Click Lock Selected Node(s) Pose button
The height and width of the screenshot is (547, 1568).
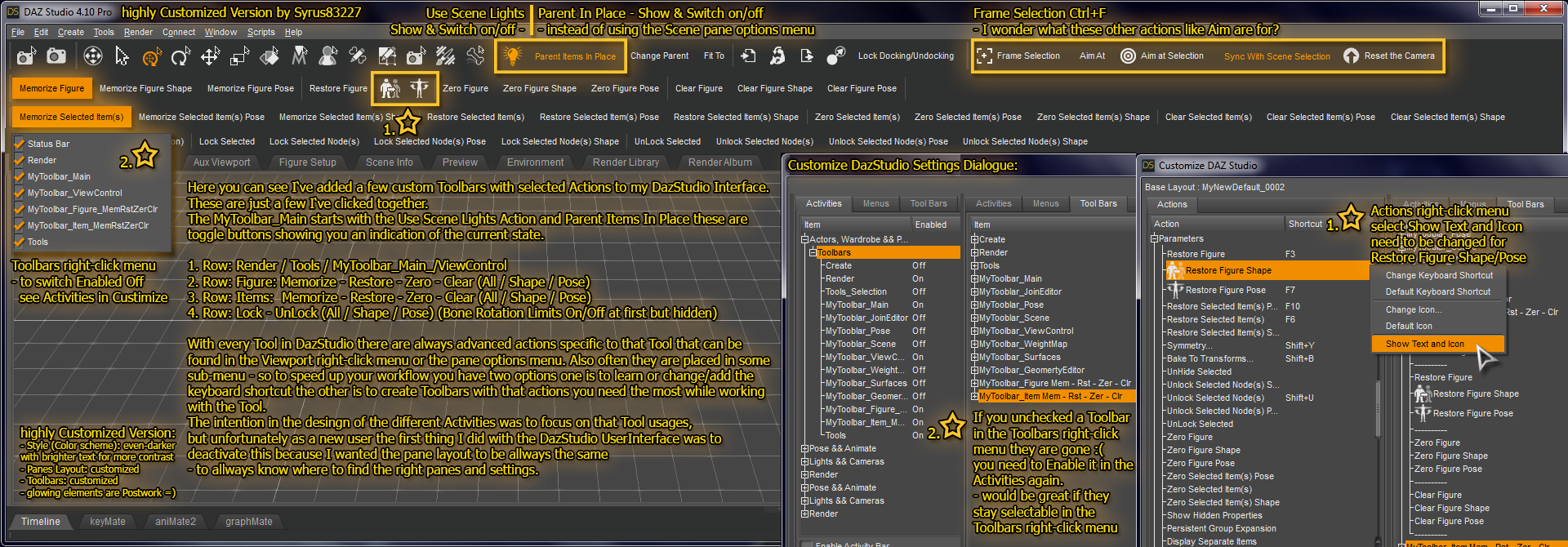(430, 141)
